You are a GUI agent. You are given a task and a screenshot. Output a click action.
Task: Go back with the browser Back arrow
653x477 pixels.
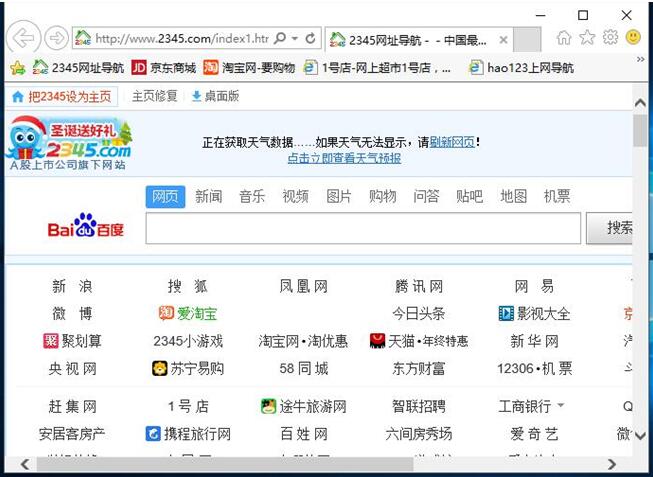[24, 38]
